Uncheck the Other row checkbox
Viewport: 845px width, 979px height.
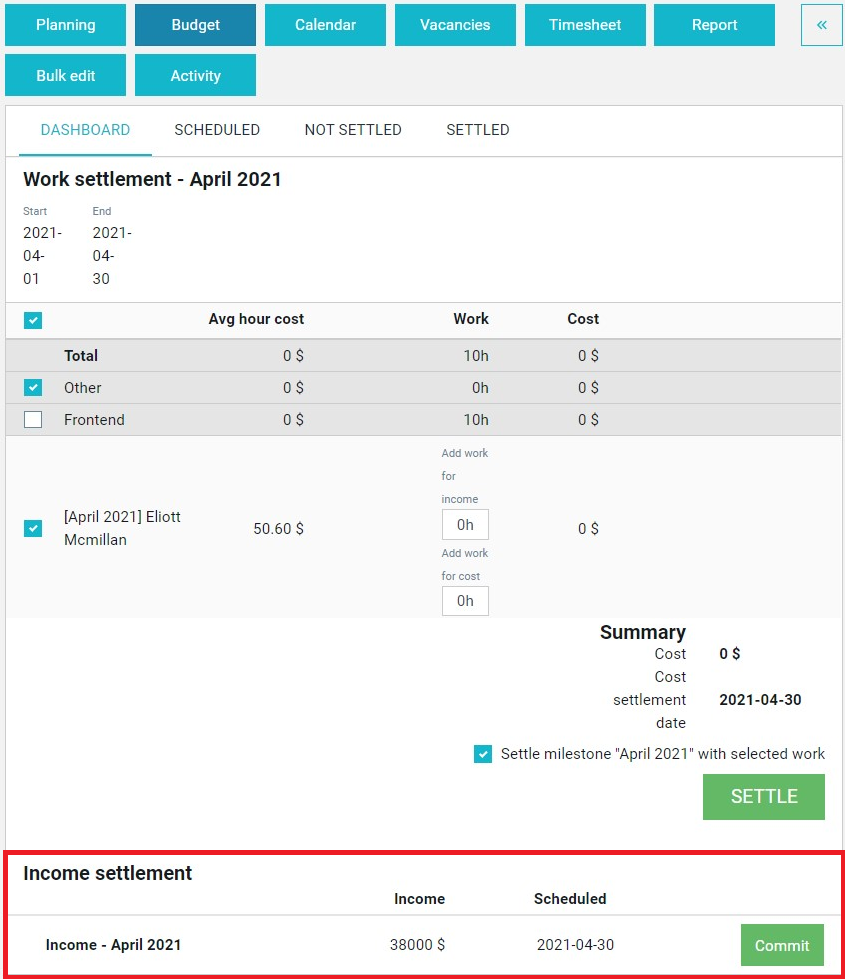[x=33, y=387]
